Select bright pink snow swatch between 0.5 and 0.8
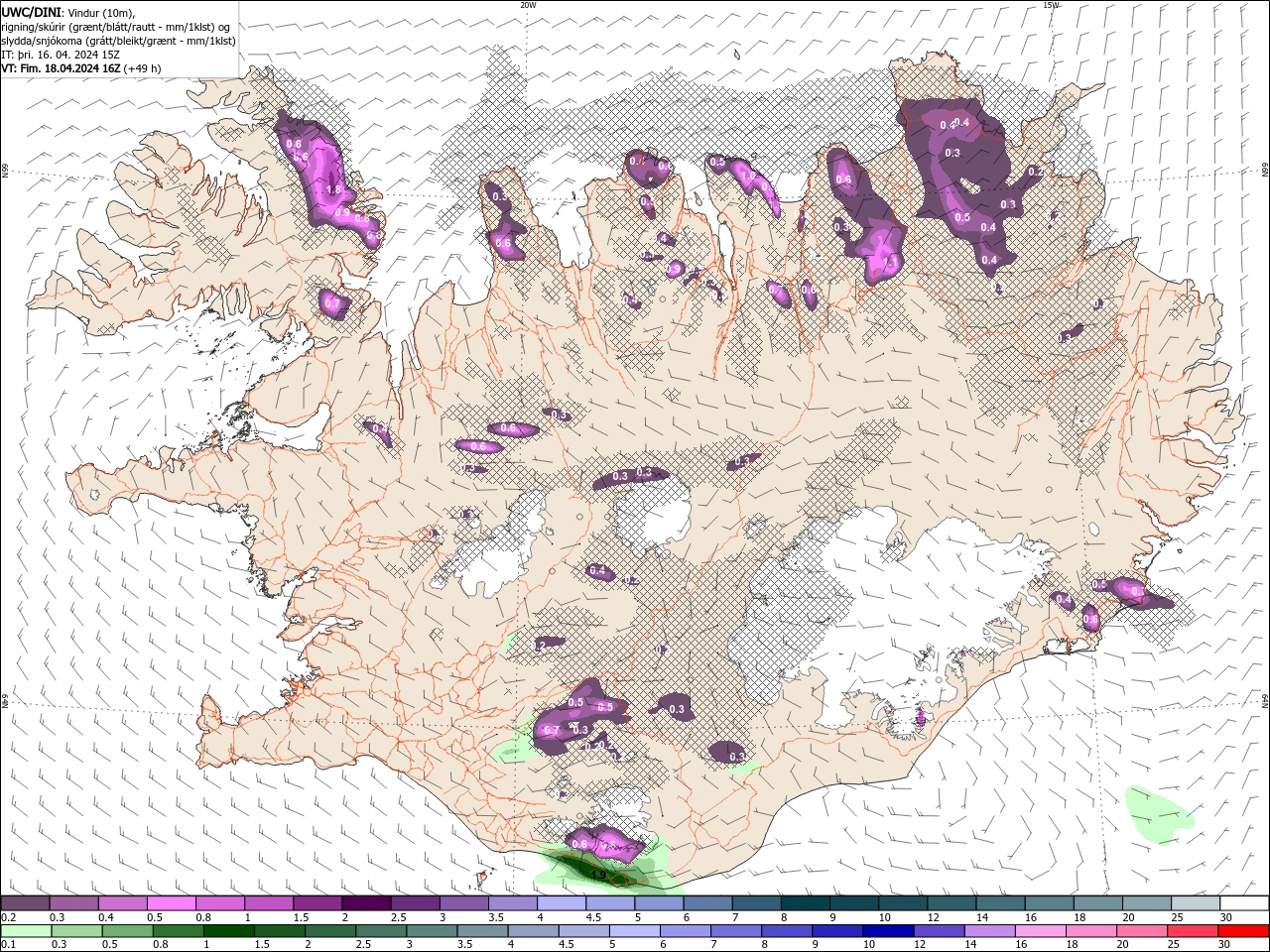 pyautogui.click(x=171, y=903)
